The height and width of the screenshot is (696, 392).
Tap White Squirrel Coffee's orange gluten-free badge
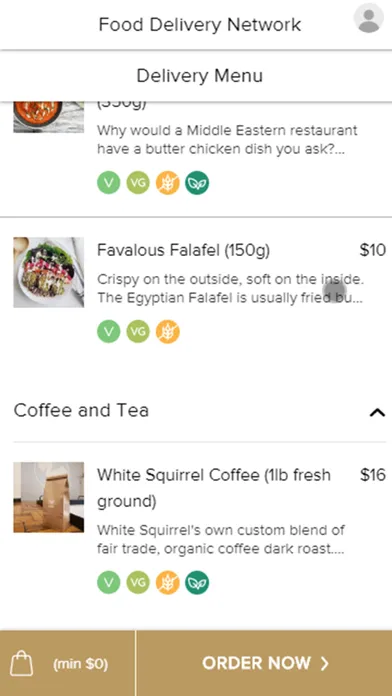[168, 582]
